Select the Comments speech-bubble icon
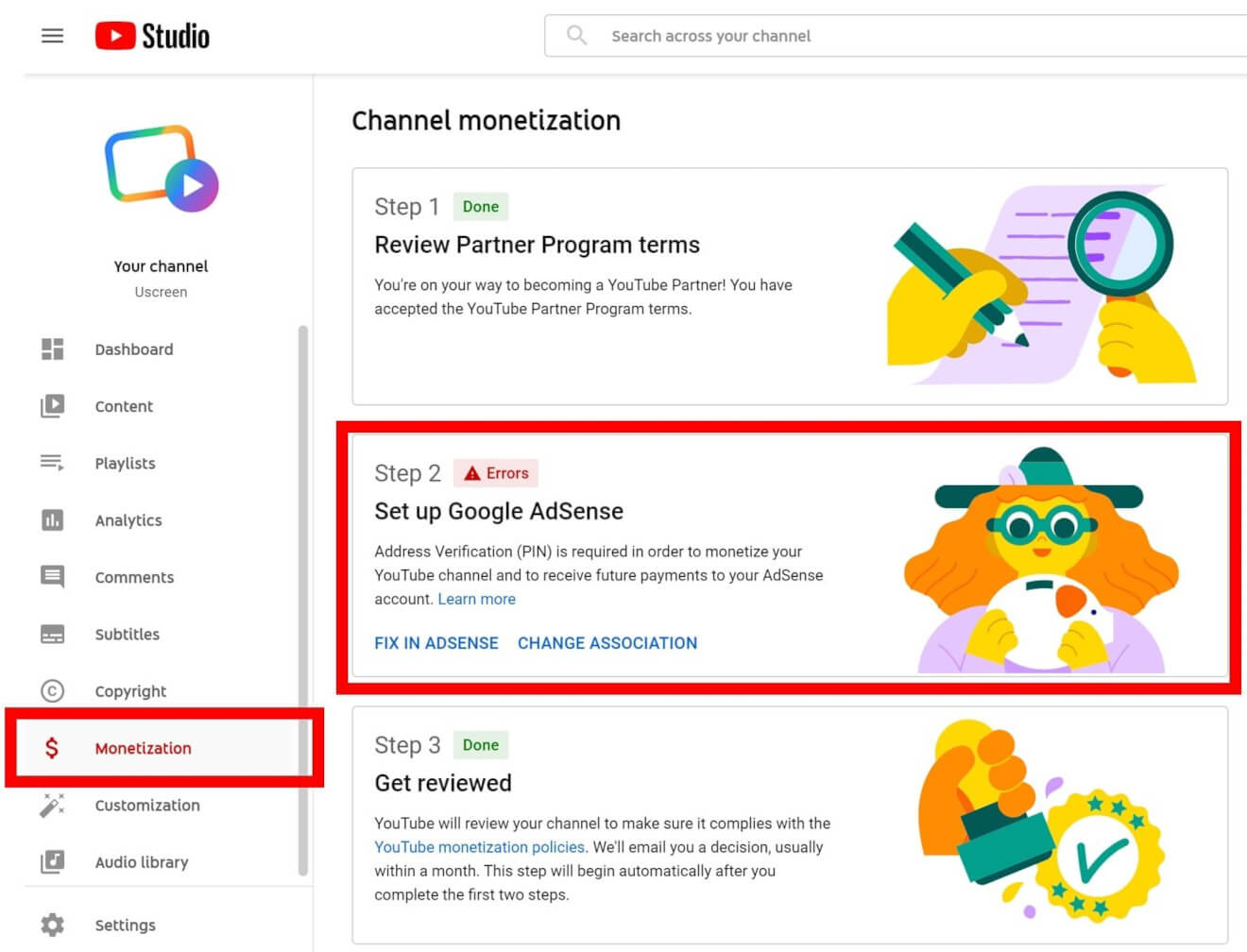 [x=52, y=577]
